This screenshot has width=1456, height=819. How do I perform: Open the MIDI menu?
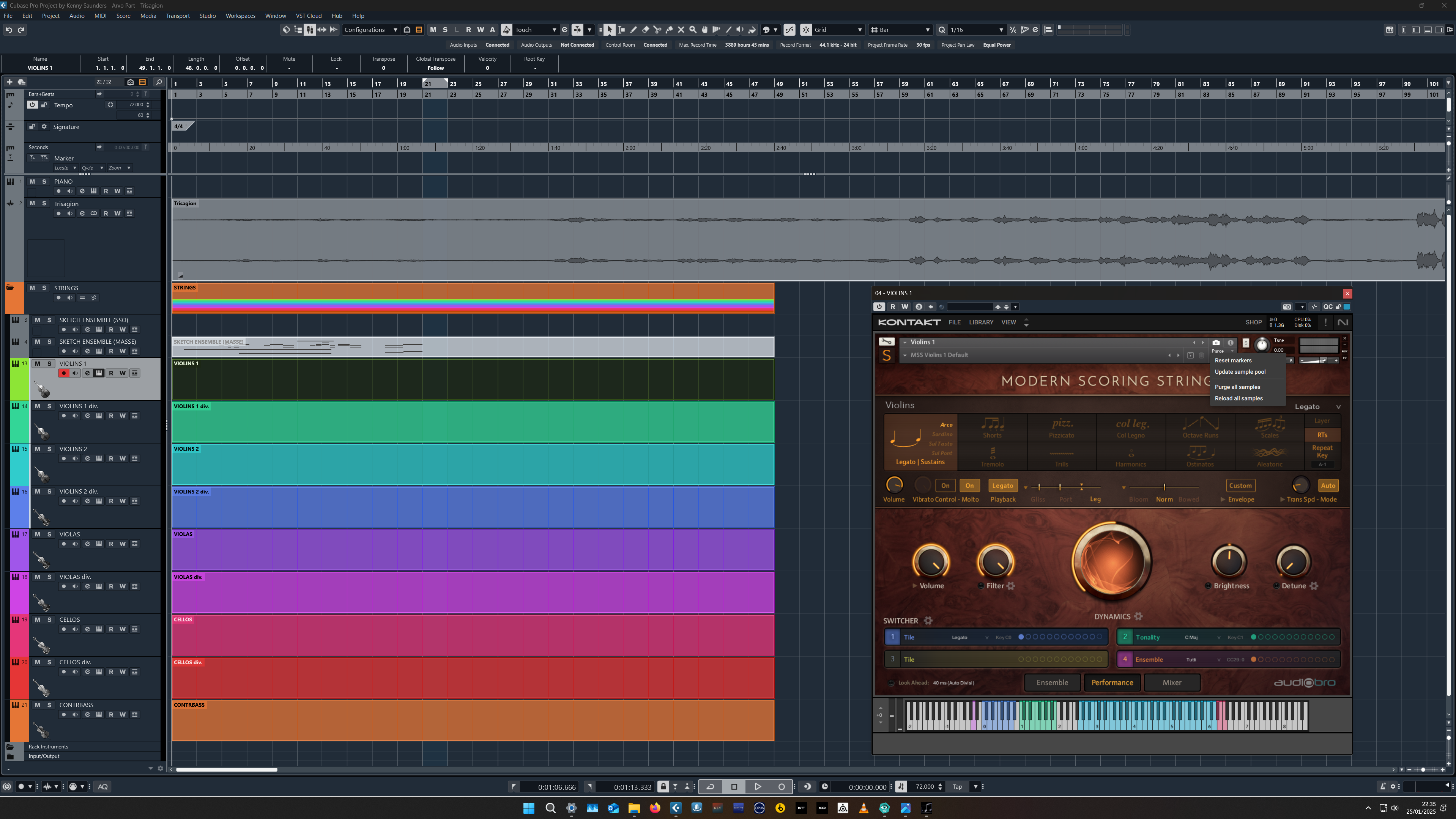point(100,16)
